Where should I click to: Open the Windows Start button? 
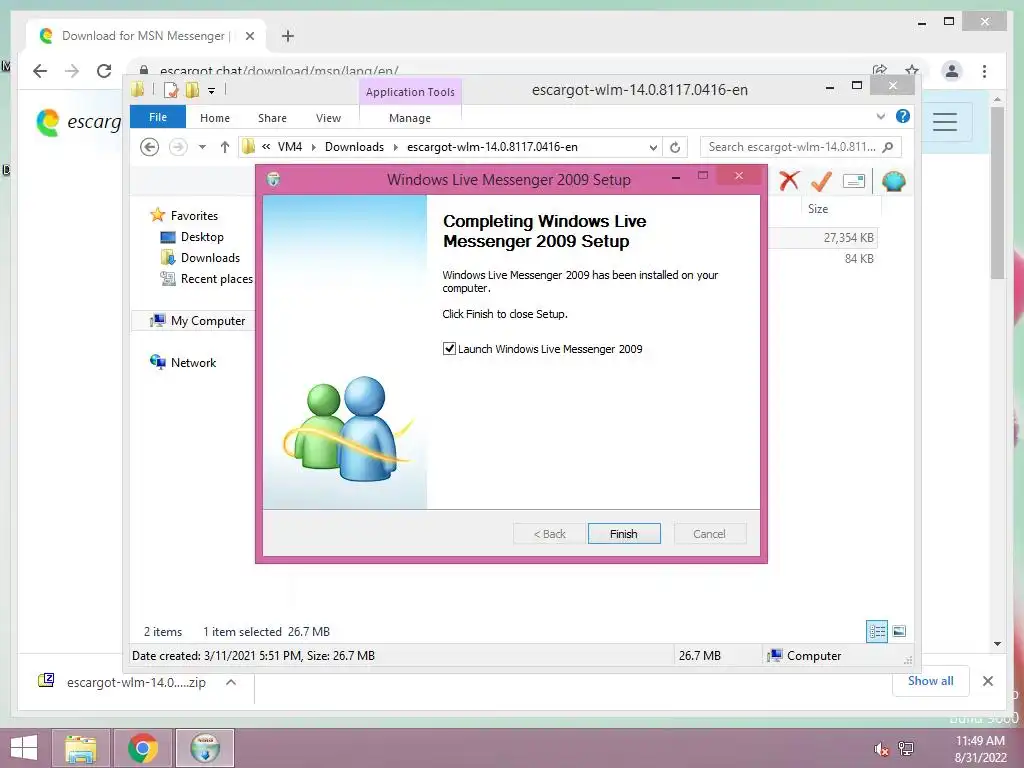(24, 748)
